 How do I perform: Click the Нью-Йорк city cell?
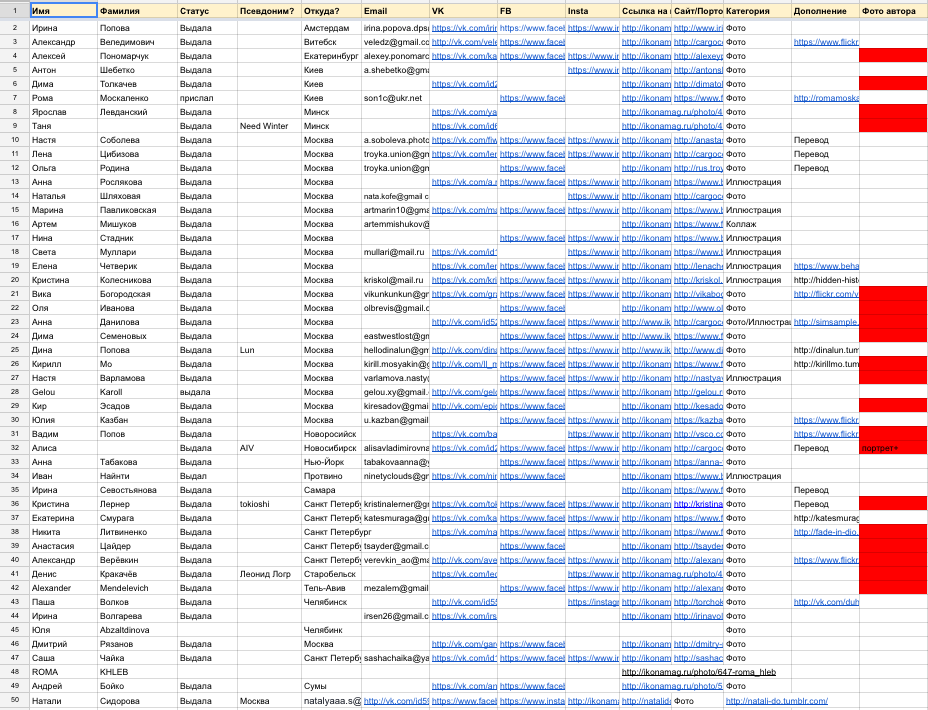331,462
